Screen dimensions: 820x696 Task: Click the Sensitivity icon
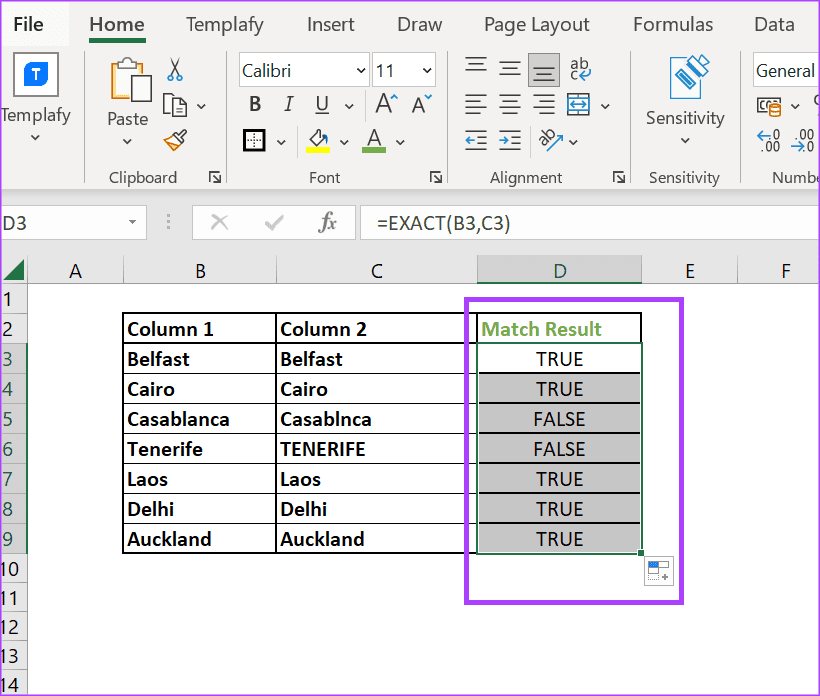coord(689,77)
